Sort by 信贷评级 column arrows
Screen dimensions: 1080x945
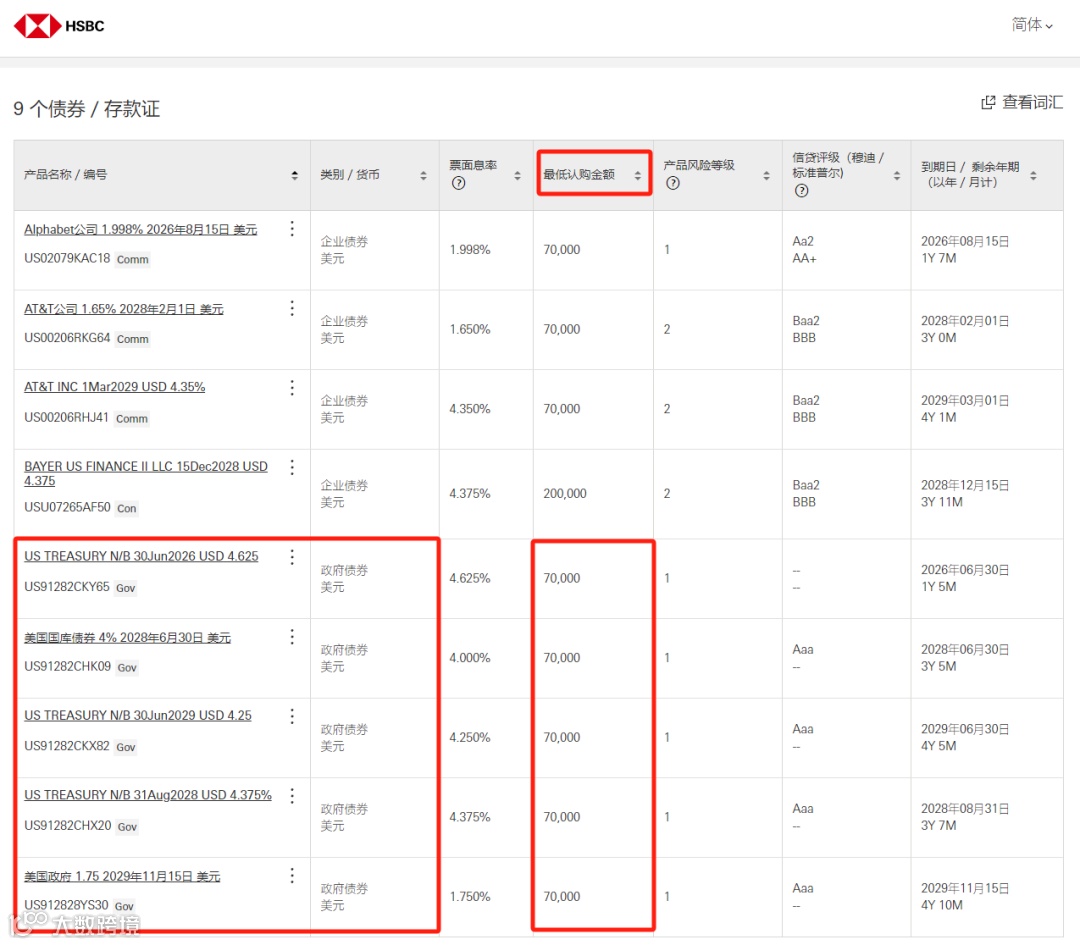[897, 176]
